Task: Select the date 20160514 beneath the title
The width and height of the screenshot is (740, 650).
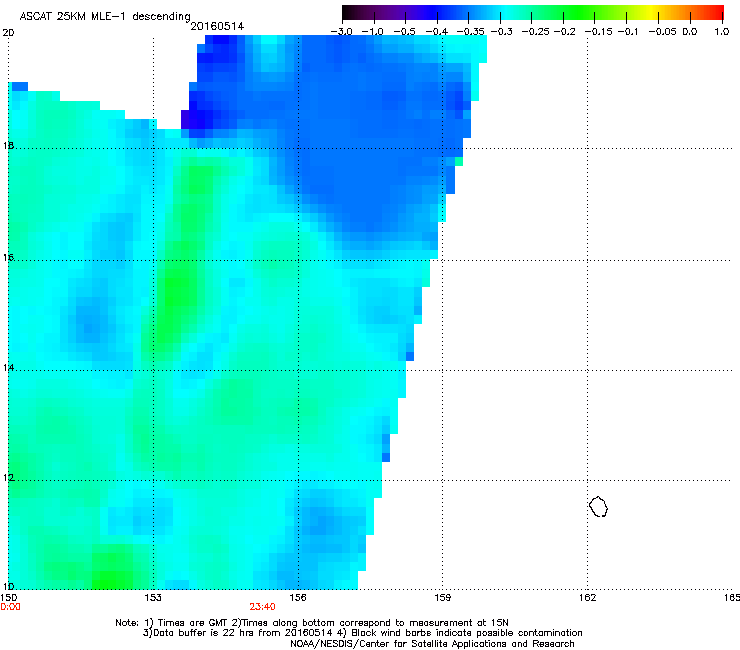Action: (217, 26)
